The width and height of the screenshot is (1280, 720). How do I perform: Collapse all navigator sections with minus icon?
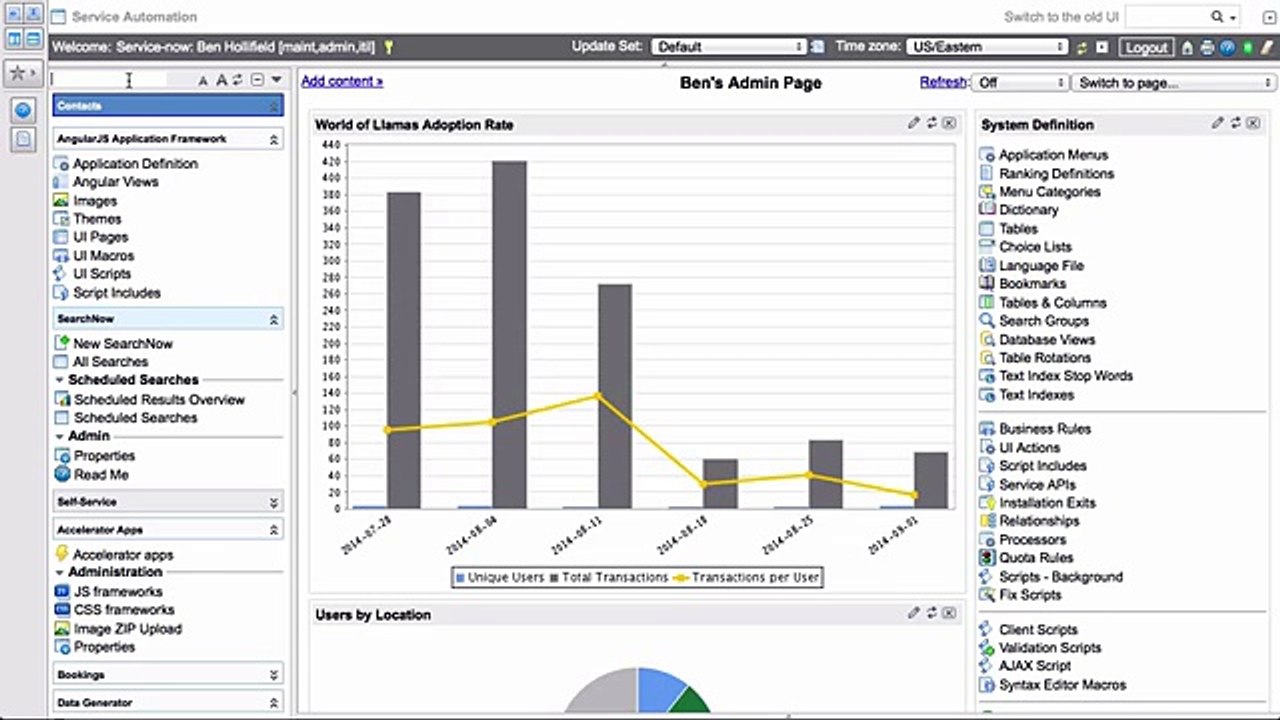(x=257, y=80)
